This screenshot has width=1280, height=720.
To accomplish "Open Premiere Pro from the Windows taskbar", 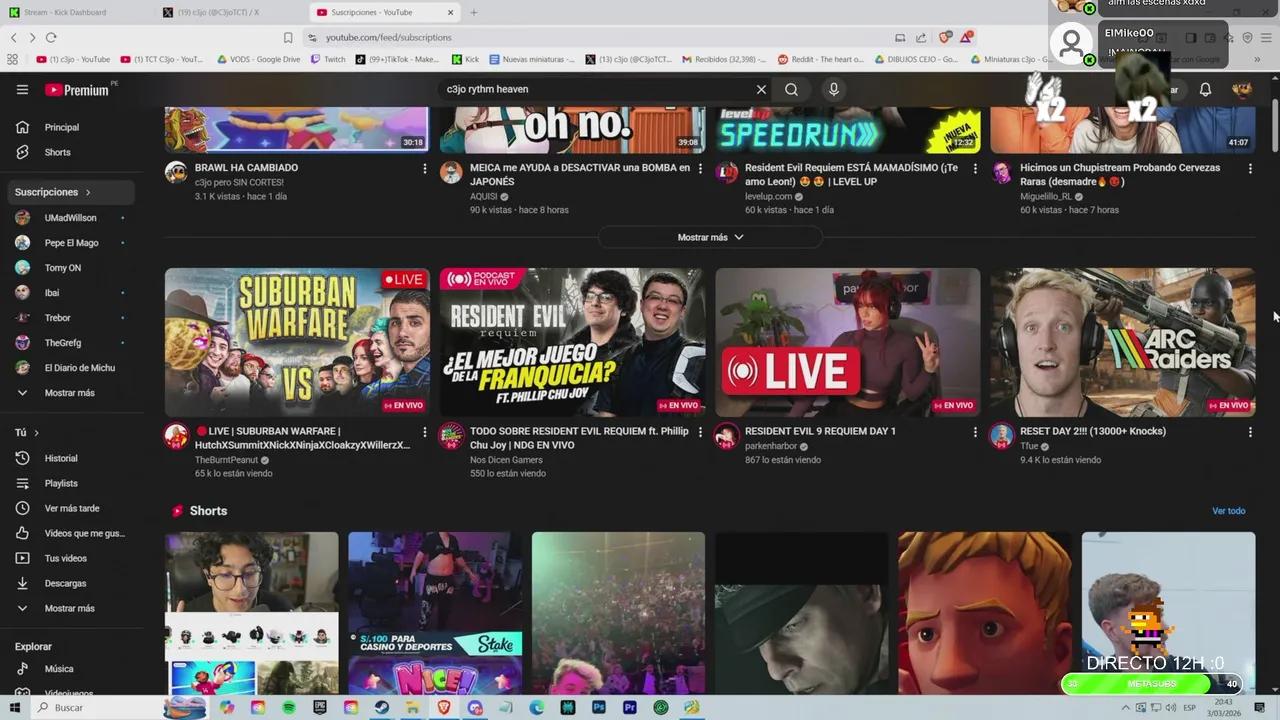I will (x=630, y=707).
